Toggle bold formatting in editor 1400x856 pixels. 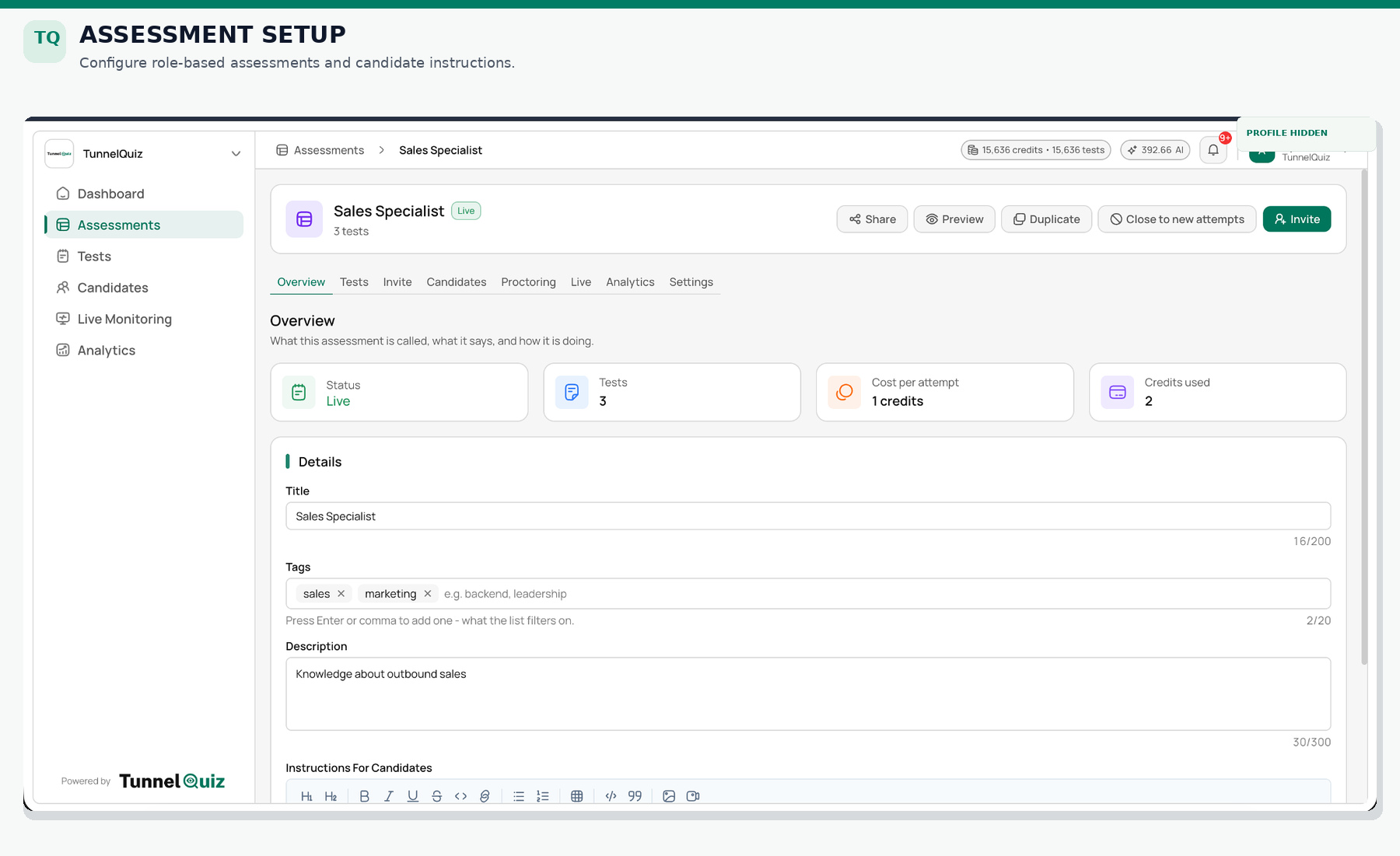(x=364, y=796)
